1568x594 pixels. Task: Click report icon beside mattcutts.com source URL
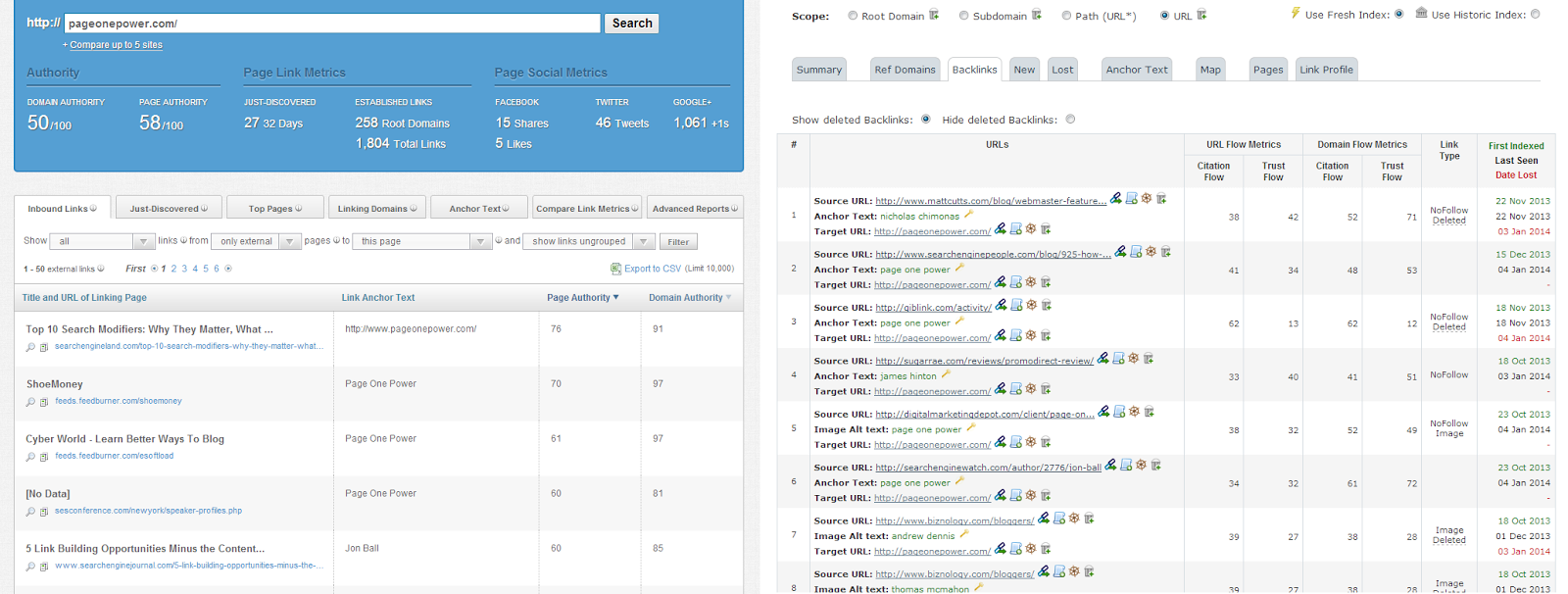pyautogui.click(x=1132, y=199)
